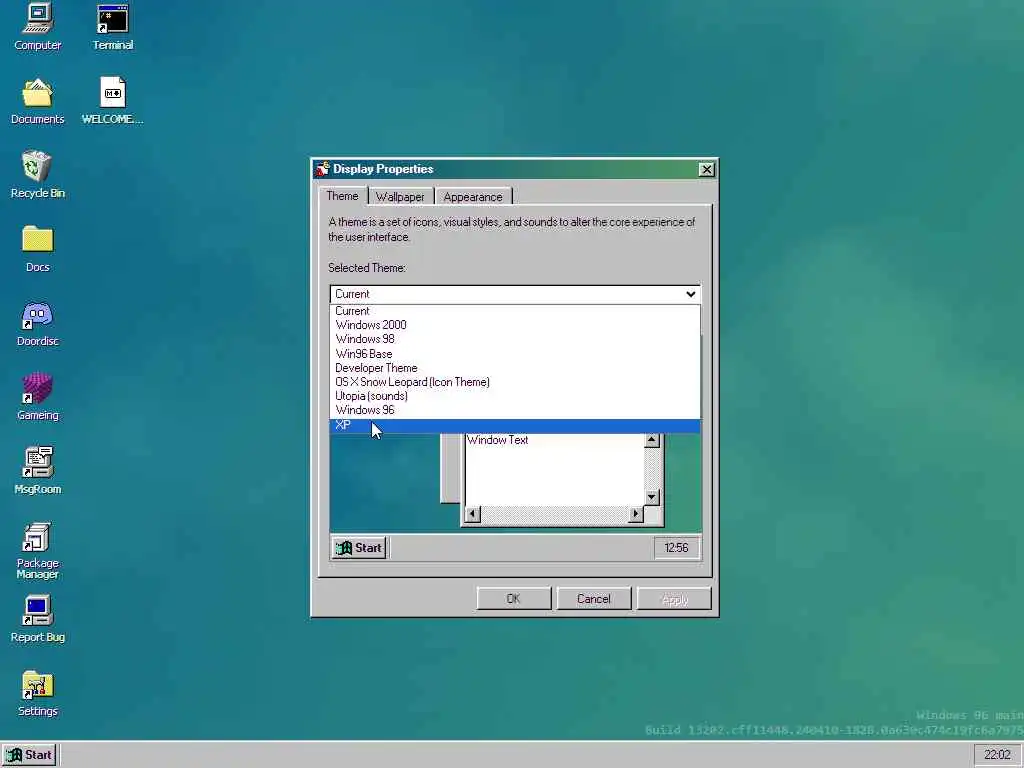Select the Windows 2000 theme option

(515, 325)
